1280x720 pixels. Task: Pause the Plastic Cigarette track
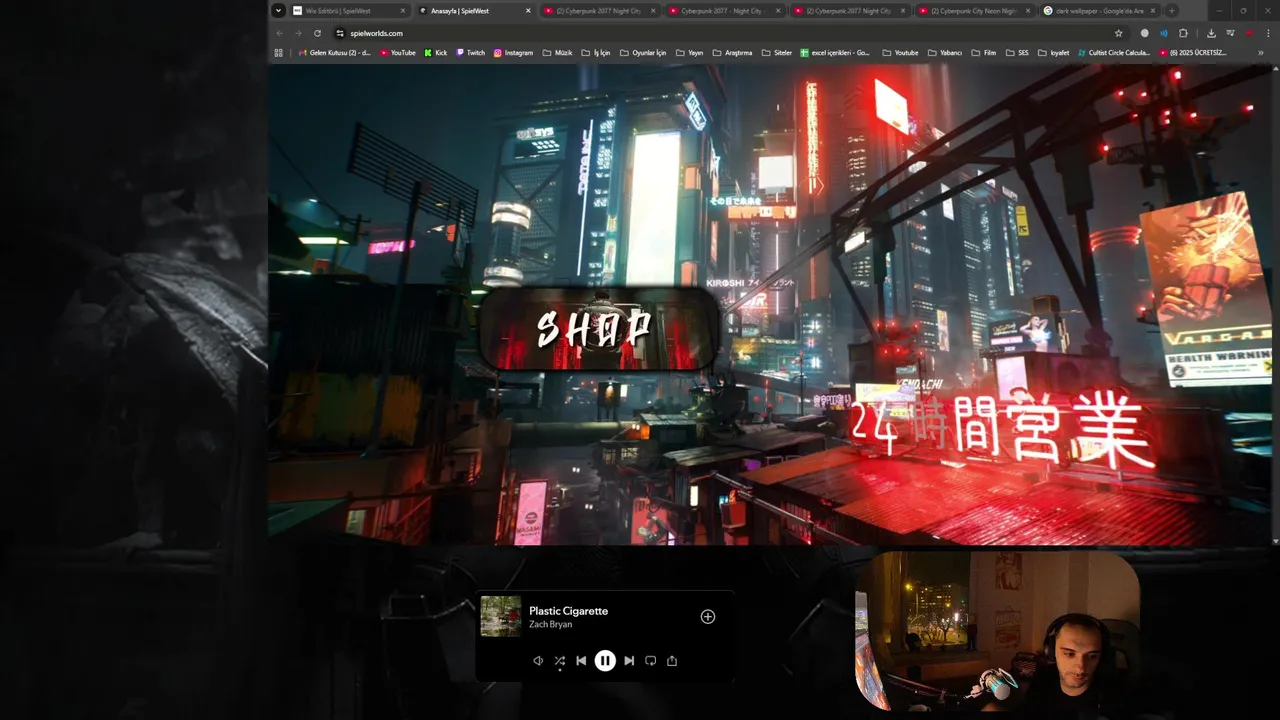click(605, 660)
